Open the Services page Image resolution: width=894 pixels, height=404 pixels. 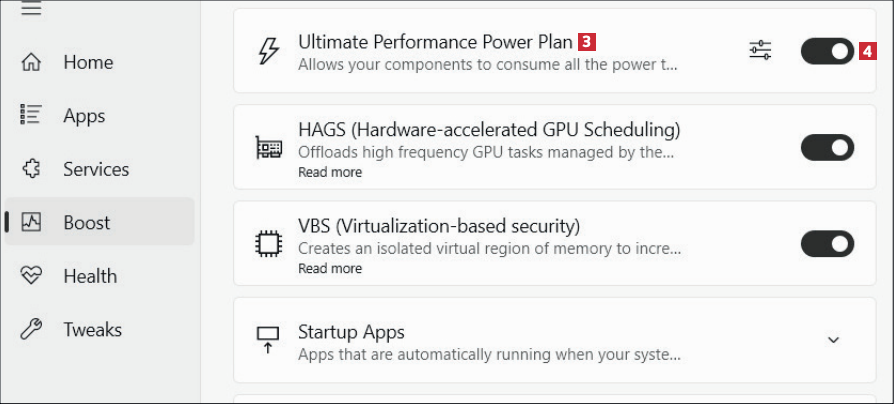(96, 169)
